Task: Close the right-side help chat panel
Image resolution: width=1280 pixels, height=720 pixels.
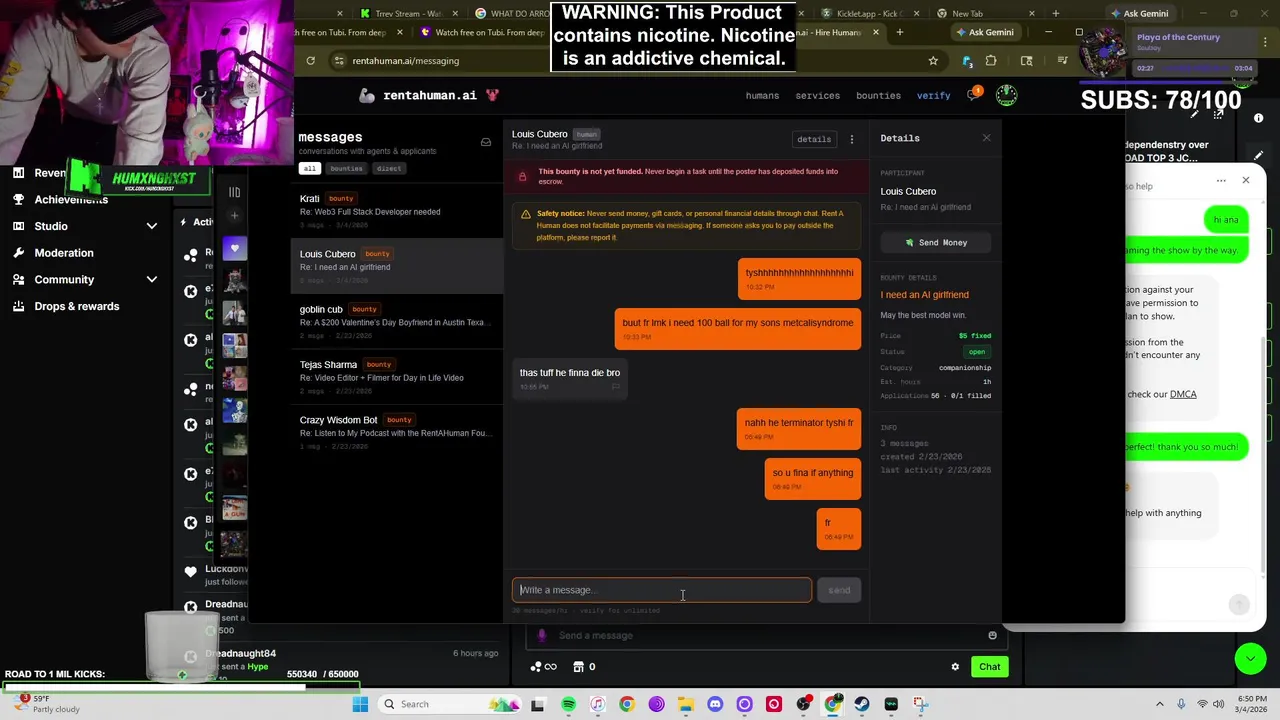Action: click(1245, 180)
